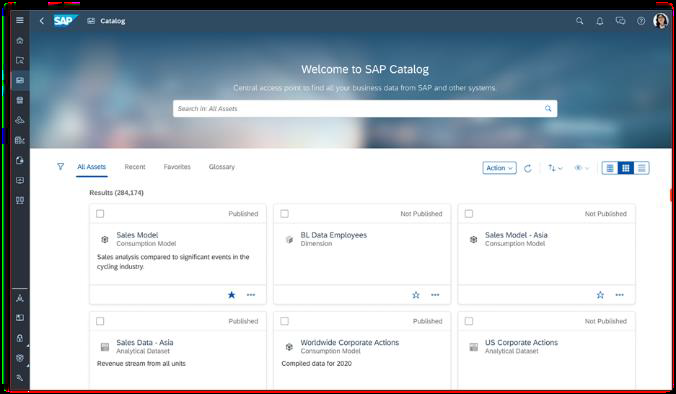Open the Repository Explorer sidebar icon
The width and height of the screenshot is (676, 394).
tap(20, 60)
